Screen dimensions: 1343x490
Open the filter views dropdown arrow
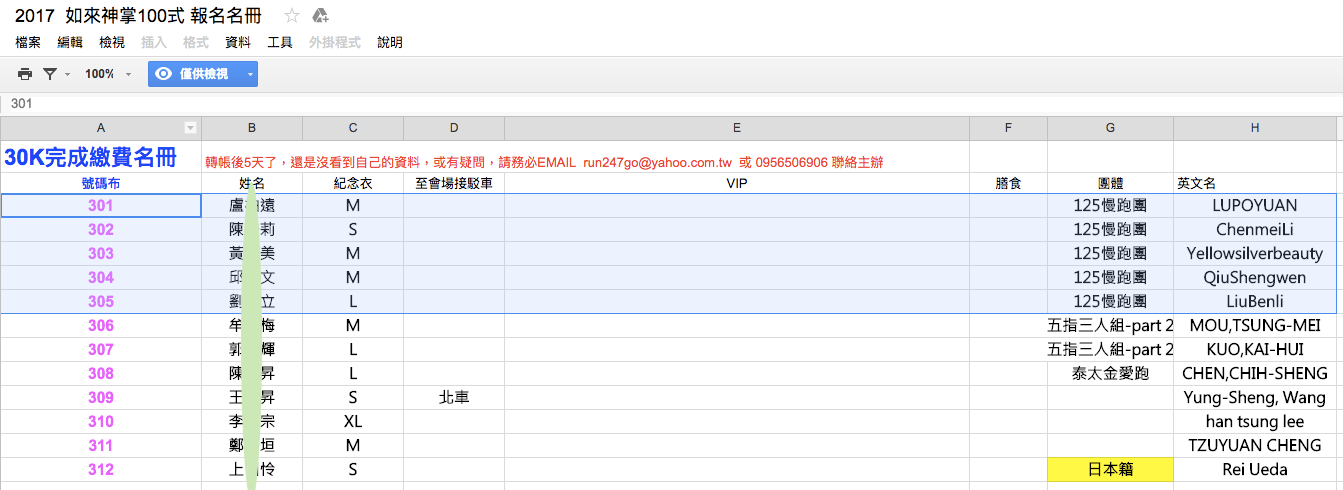pos(67,74)
